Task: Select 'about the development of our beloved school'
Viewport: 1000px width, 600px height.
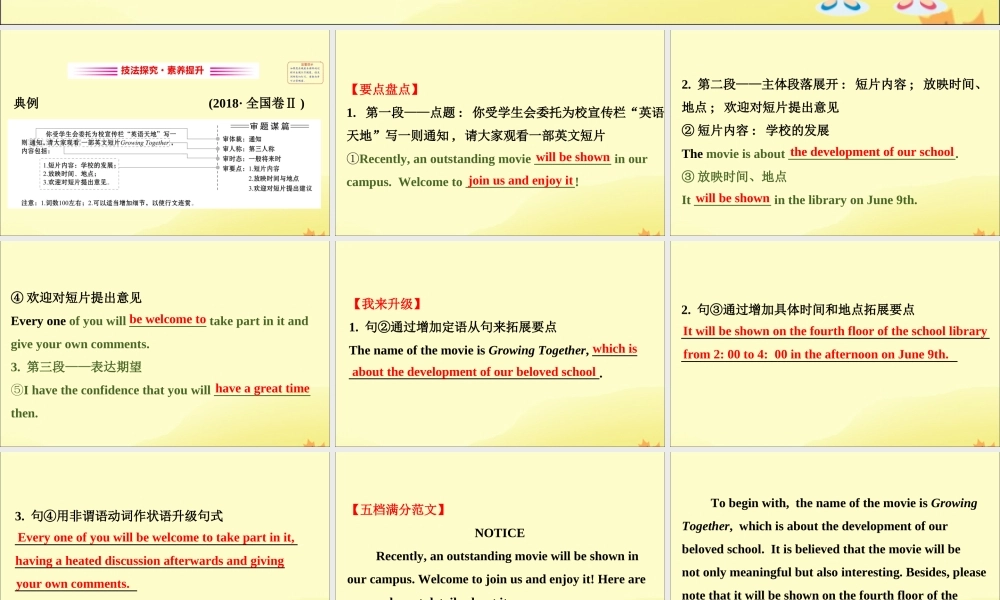Action: [x=474, y=372]
